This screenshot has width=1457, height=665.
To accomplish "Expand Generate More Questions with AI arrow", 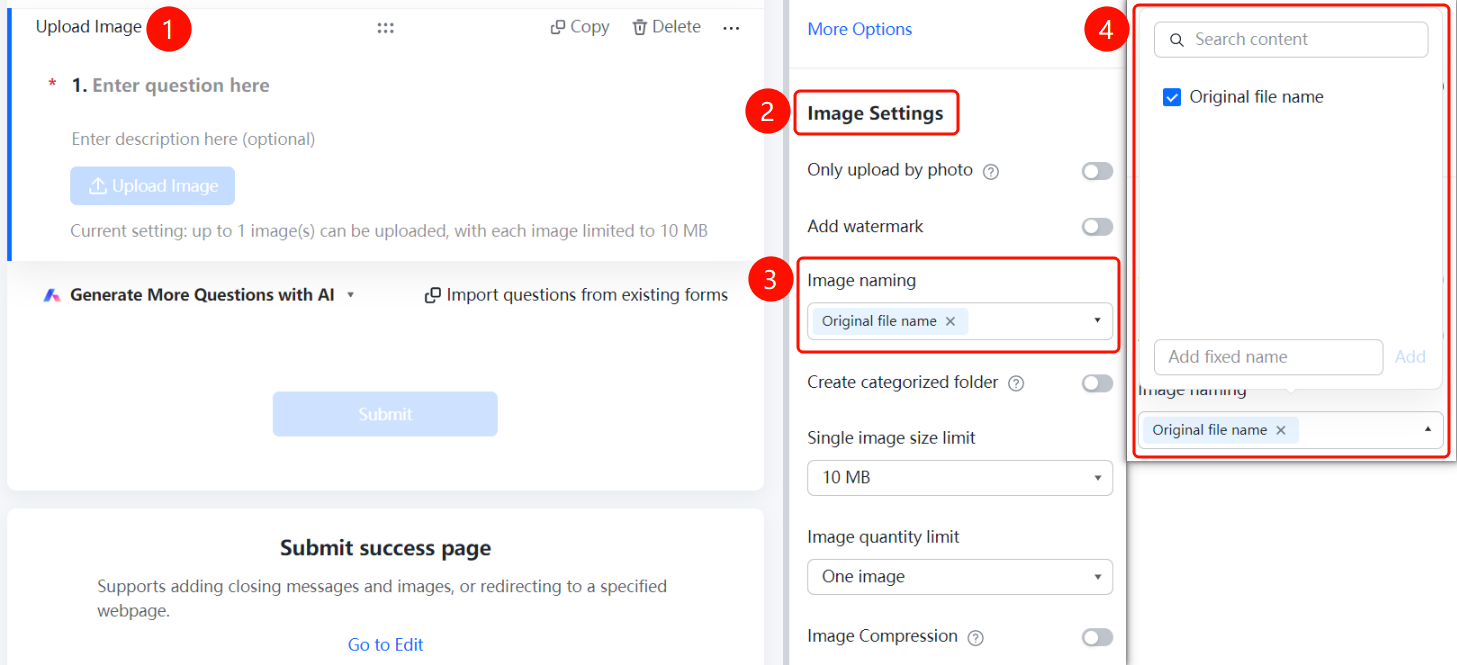I will [x=350, y=296].
